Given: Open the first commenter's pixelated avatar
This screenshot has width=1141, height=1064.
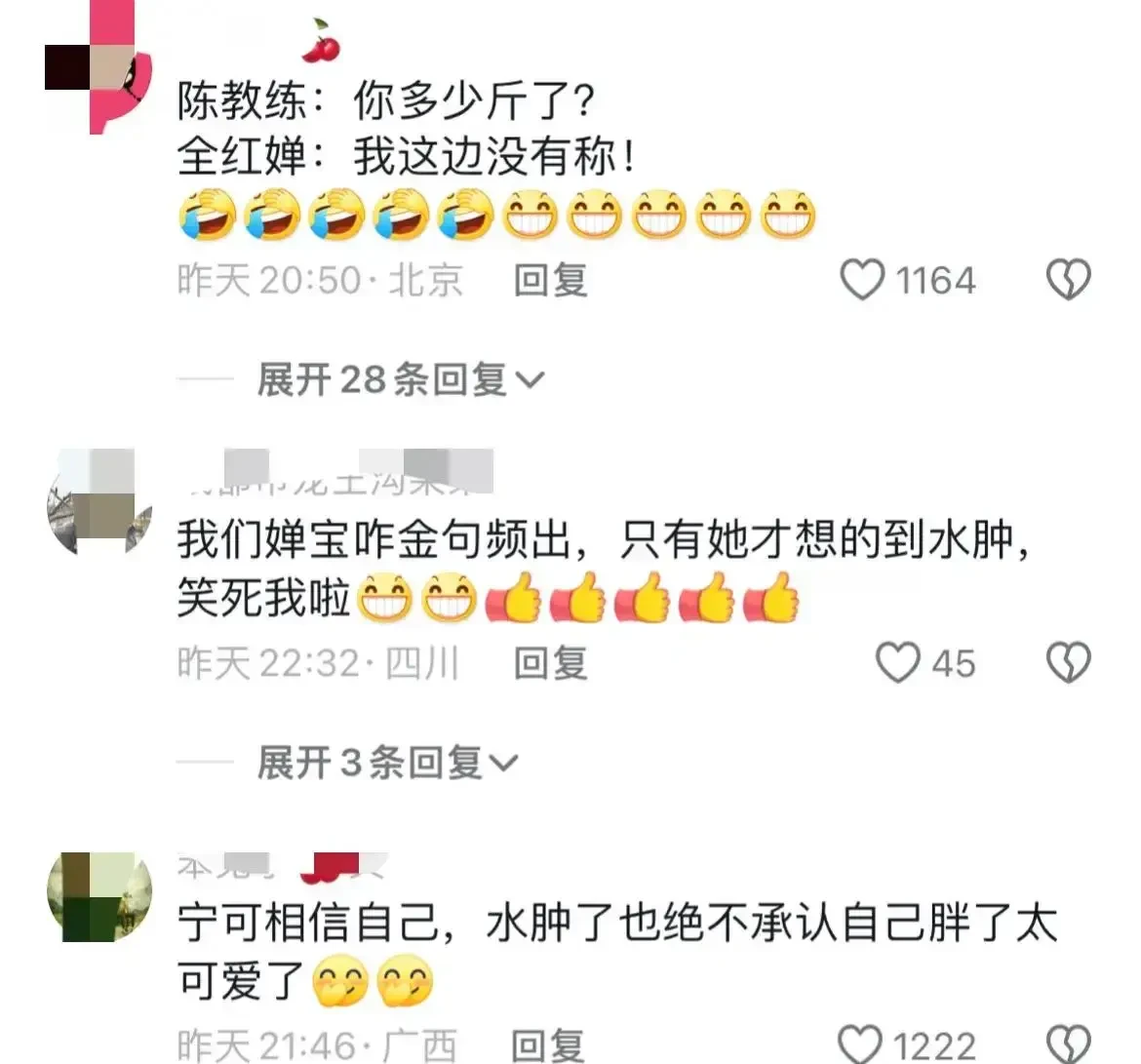Looking at the screenshot, I should tap(98, 67).
